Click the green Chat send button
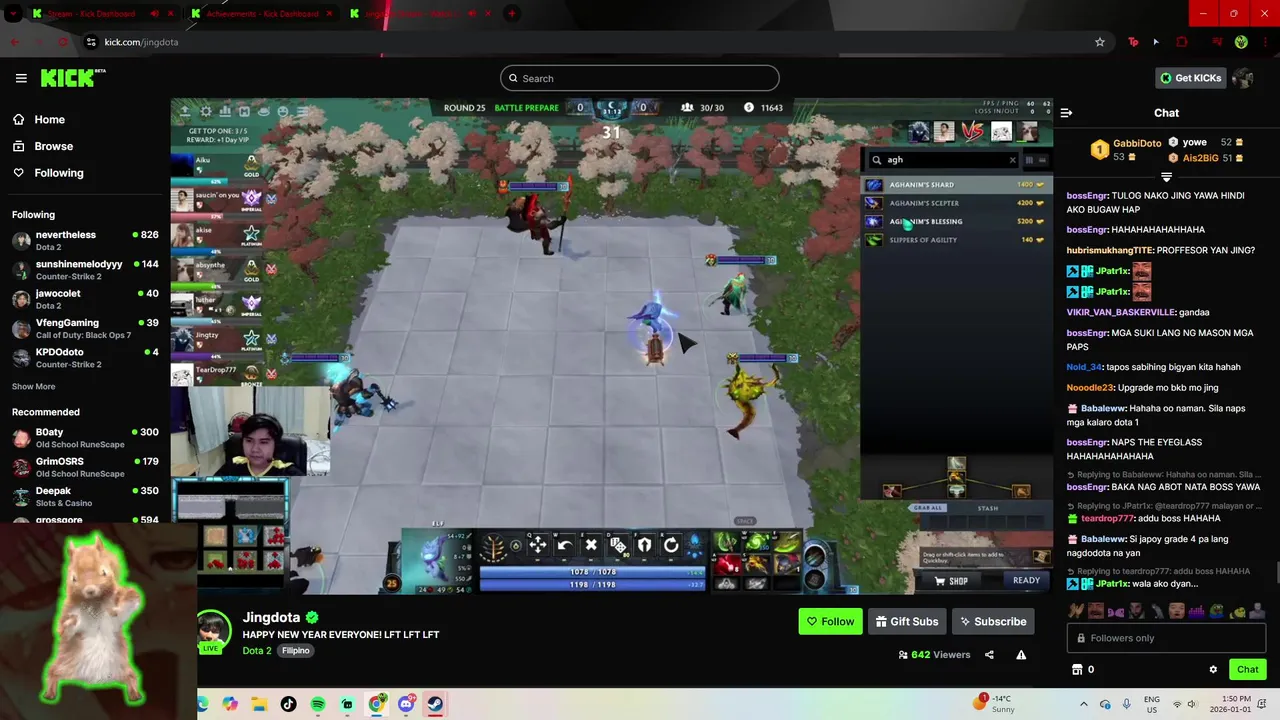This screenshot has height=720, width=1280. (1248, 669)
